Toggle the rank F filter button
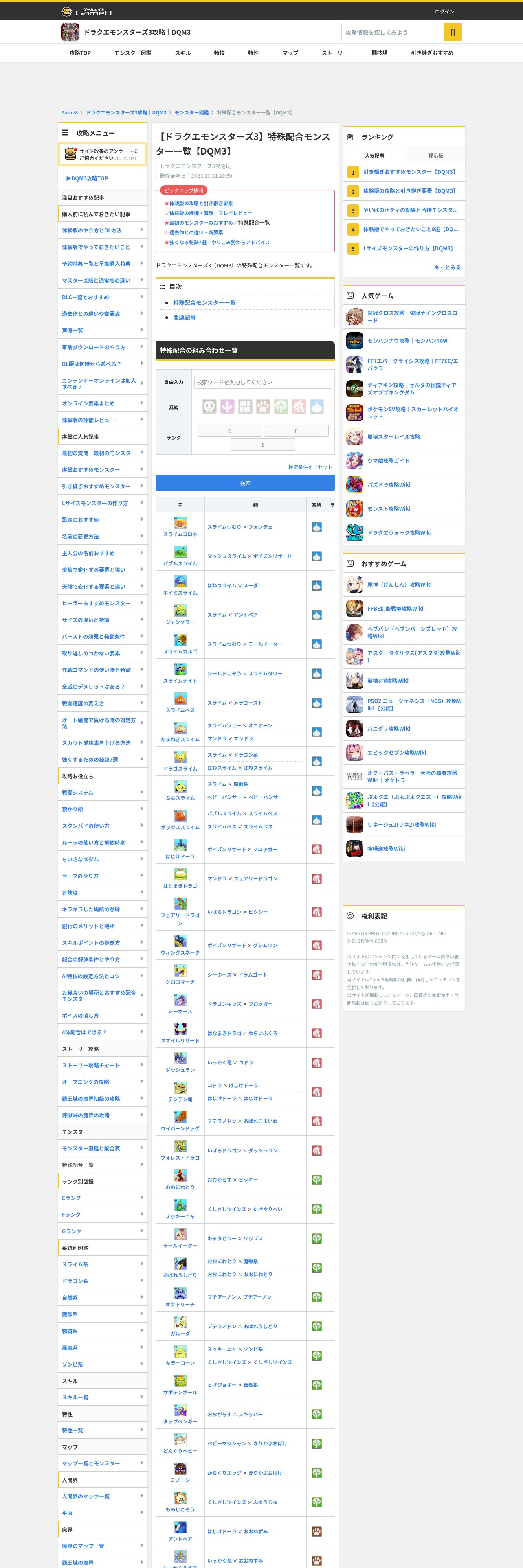523x1568 pixels. 296,431
